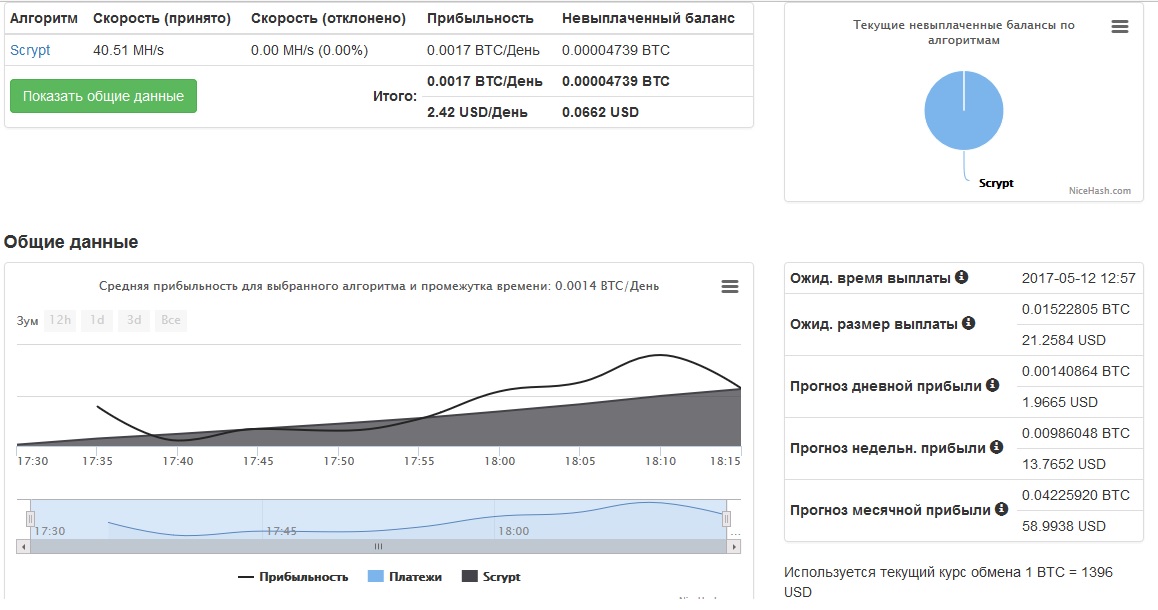Viewport: 1158px width, 610px height.
Task: Toggle the Платежи series in legend
Action: [x=405, y=577]
